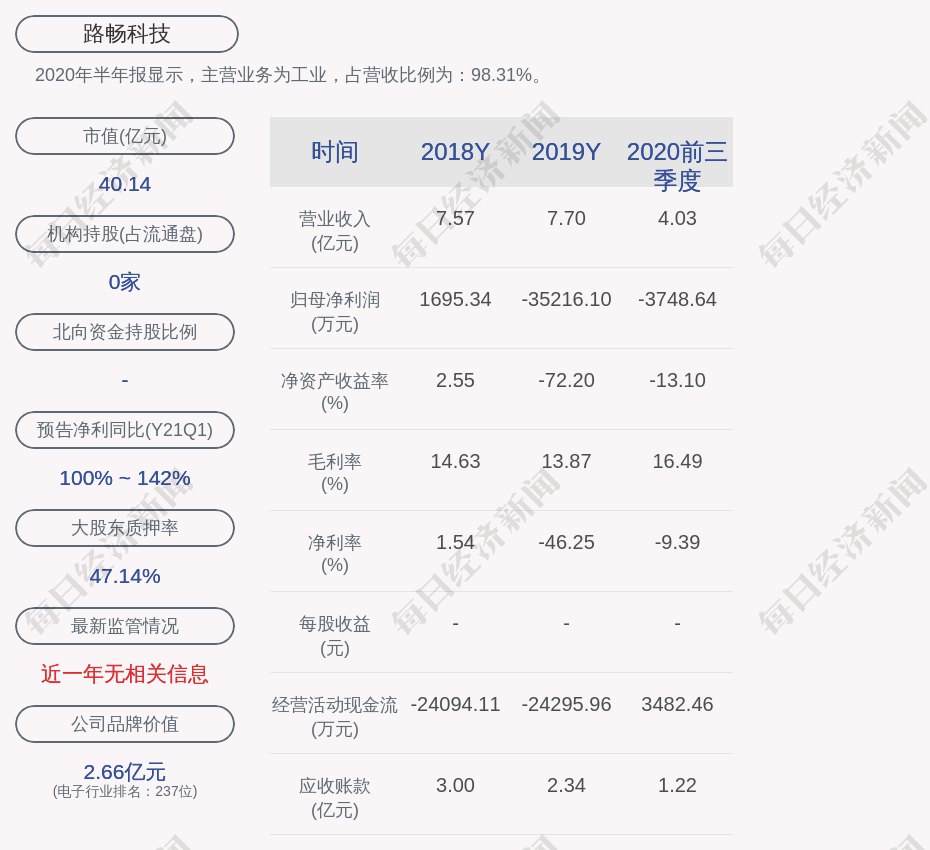Select the 机构持股(占流通盘) label pill
Screen dimensions: 930x850
[125, 234]
